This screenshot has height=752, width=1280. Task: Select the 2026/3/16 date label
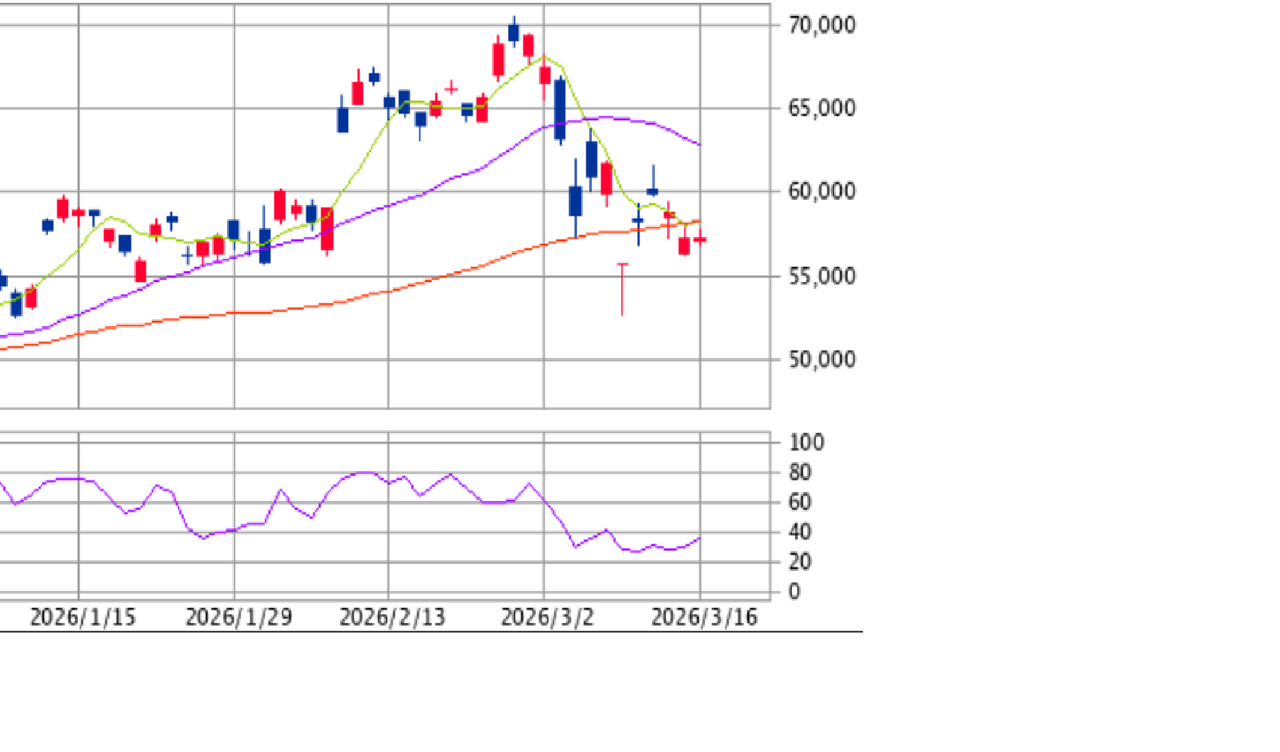coord(703,617)
